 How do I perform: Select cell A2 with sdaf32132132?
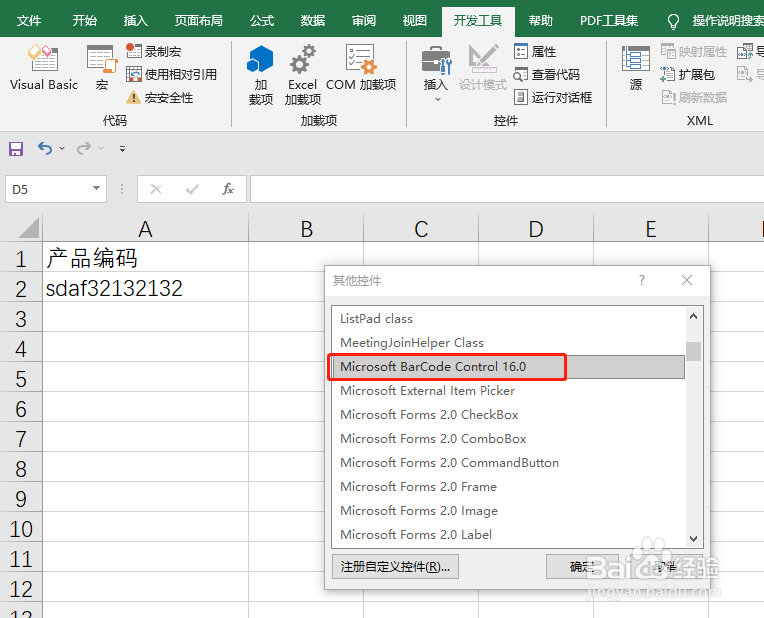point(145,288)
